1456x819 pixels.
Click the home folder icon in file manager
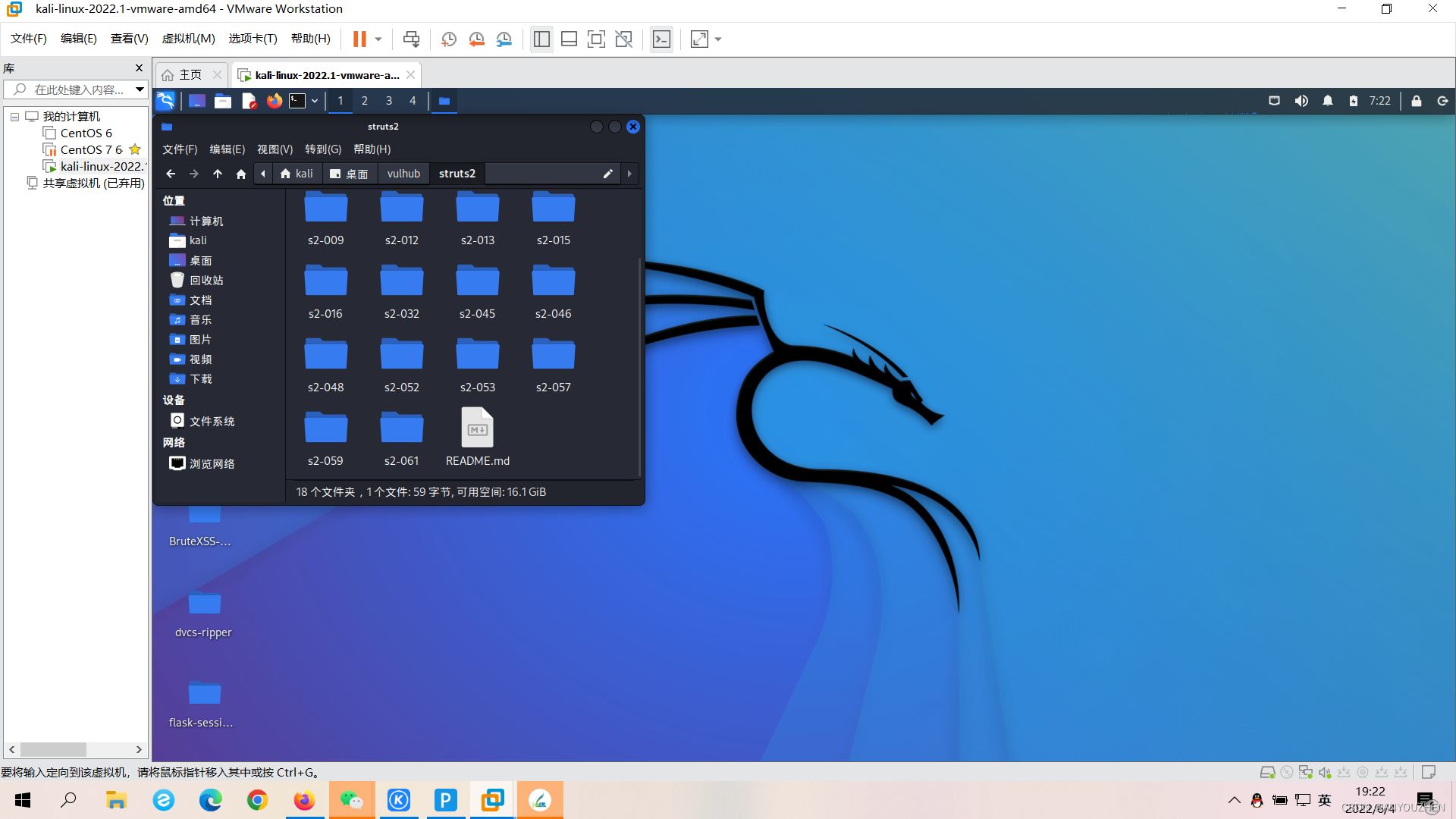tap(241, 174)
